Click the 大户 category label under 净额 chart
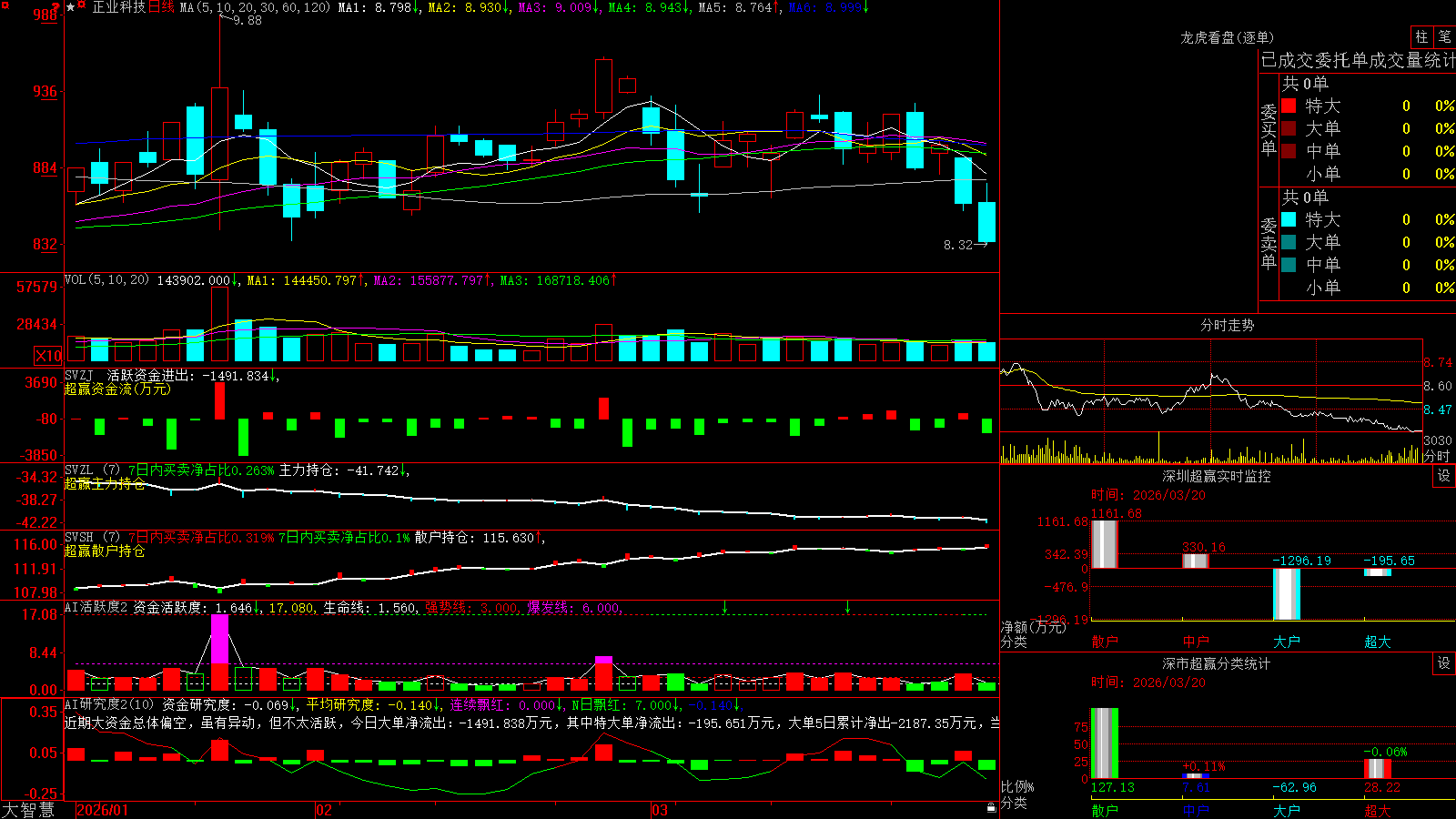1456x819 pixels. point(1286,642)
